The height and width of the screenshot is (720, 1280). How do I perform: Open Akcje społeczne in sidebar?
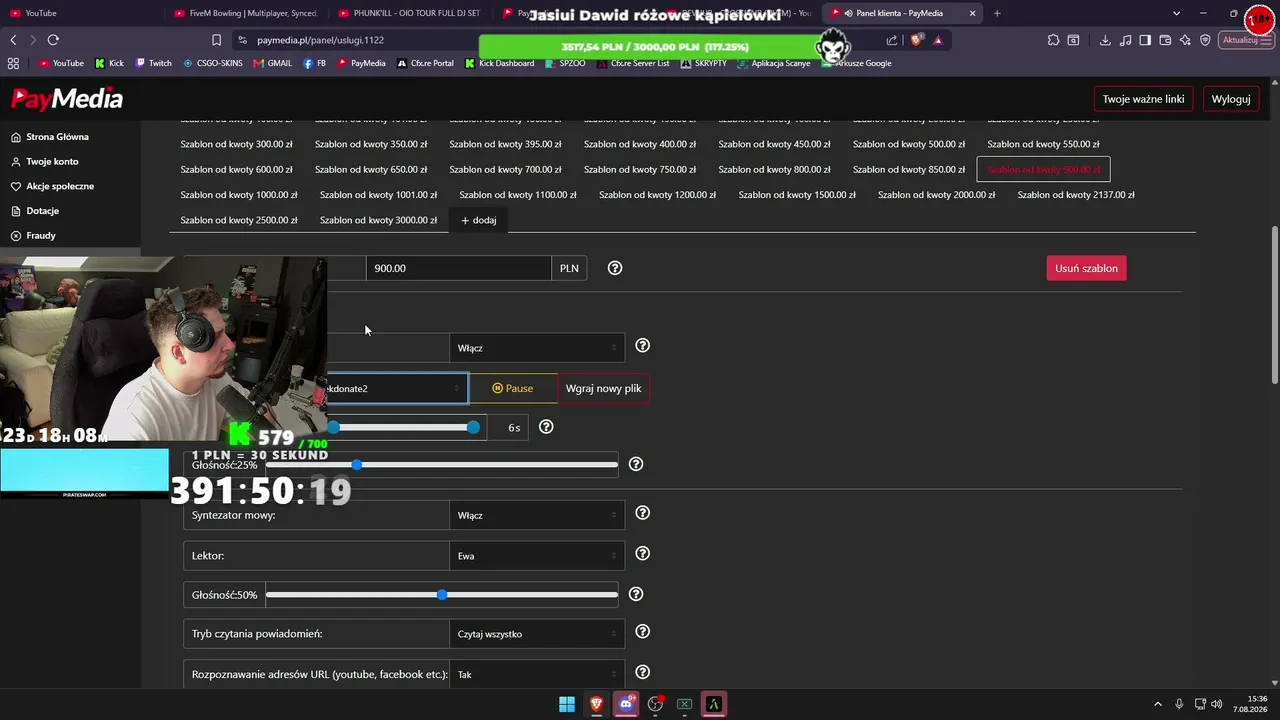coord(60,186)
